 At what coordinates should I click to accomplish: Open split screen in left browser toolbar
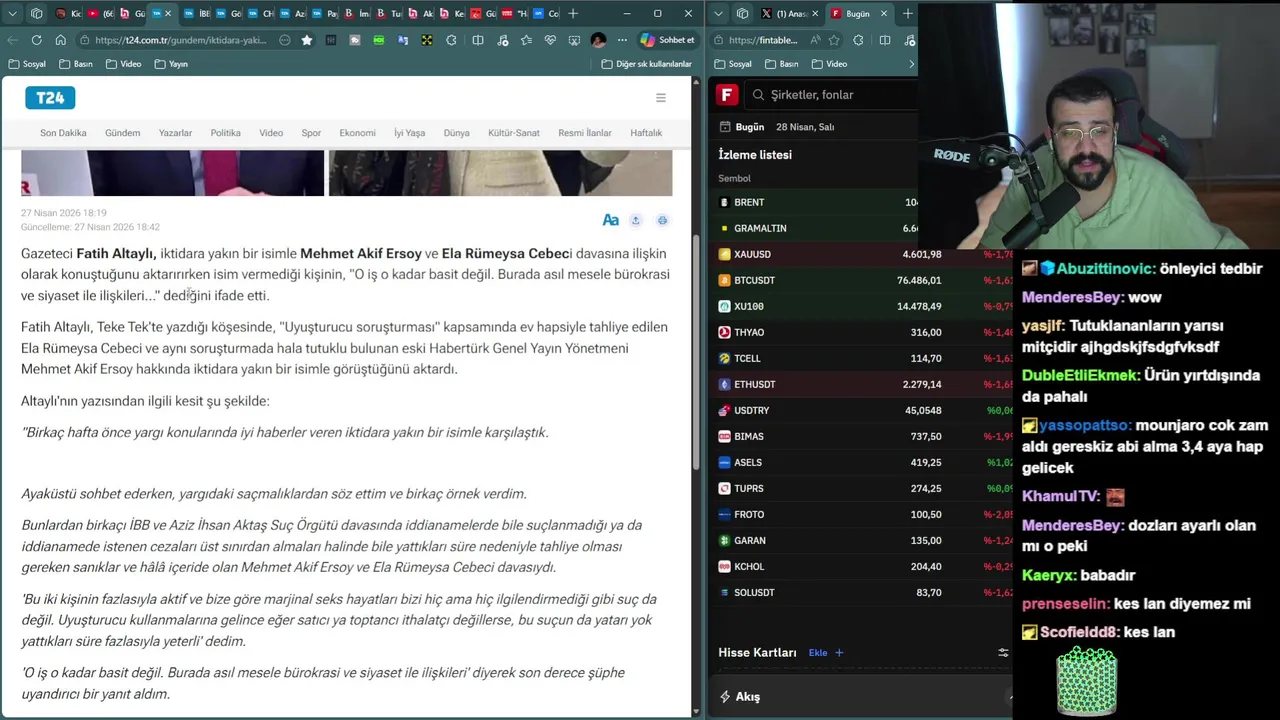478,40
